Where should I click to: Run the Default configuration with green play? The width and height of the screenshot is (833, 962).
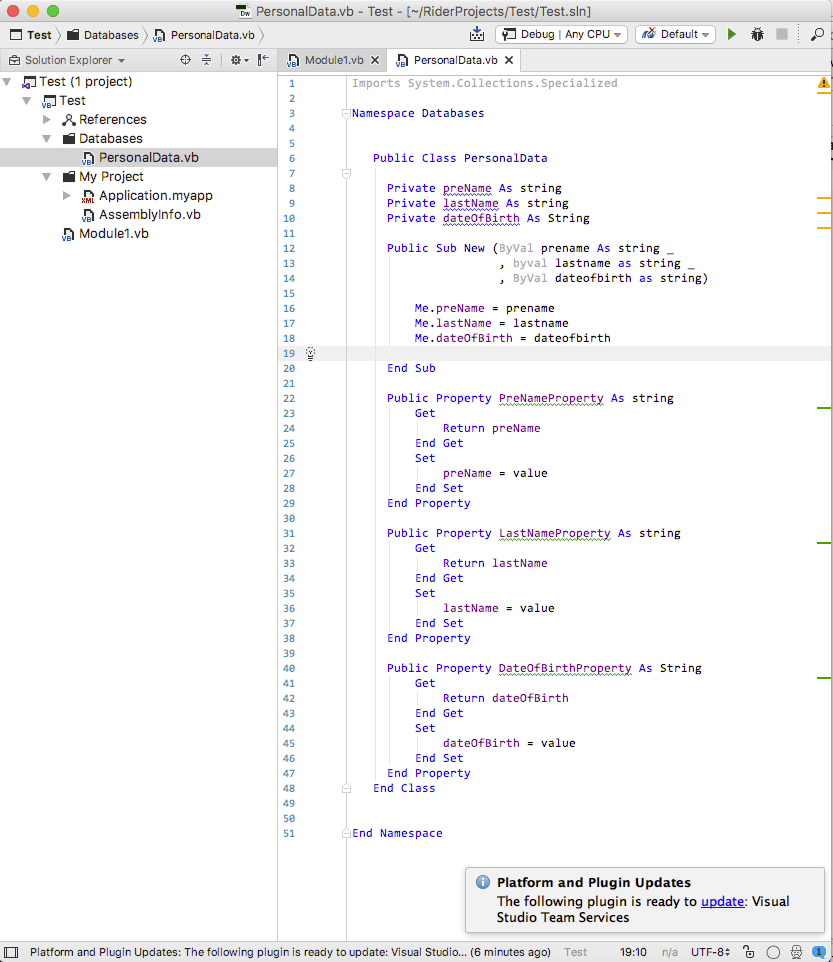click(x=731, y=34)
